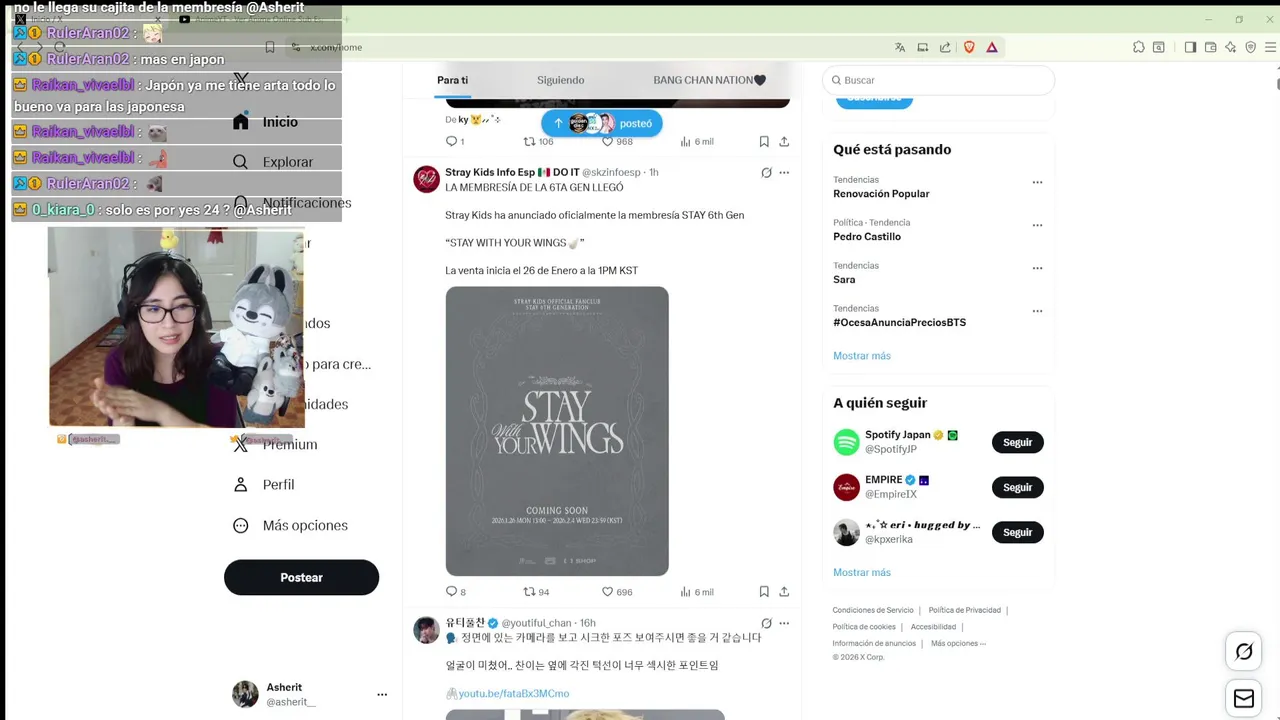Open options for #OcesaAnunciaPreciosBTS trend
The height and width of the screenshot is (720, 1280).
[x=1037, y=311]
